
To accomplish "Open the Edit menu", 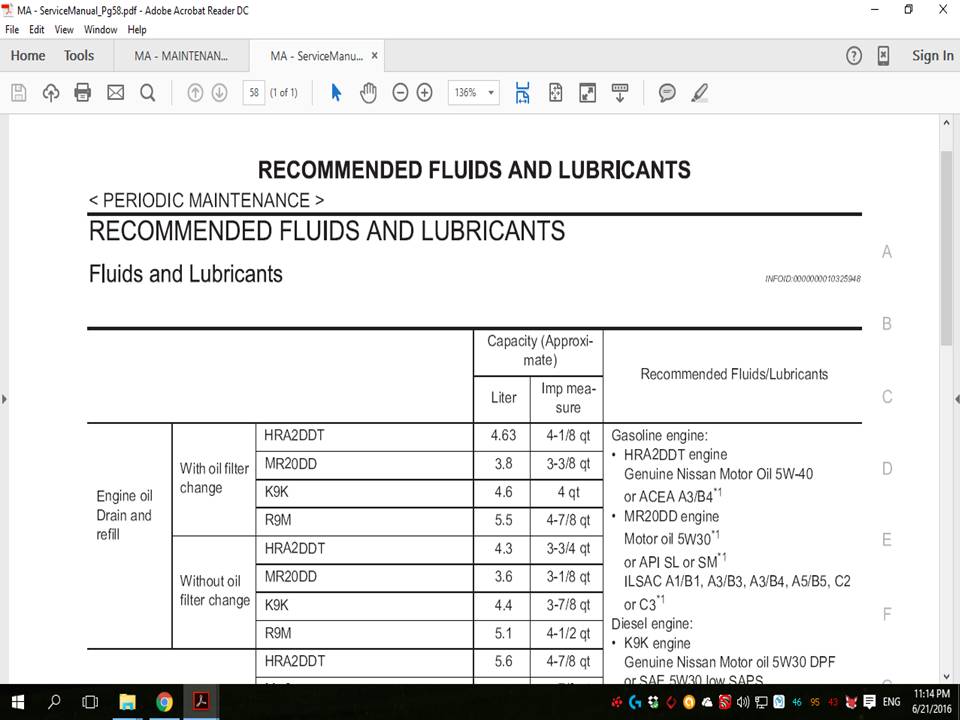I will tap(37, 30).
